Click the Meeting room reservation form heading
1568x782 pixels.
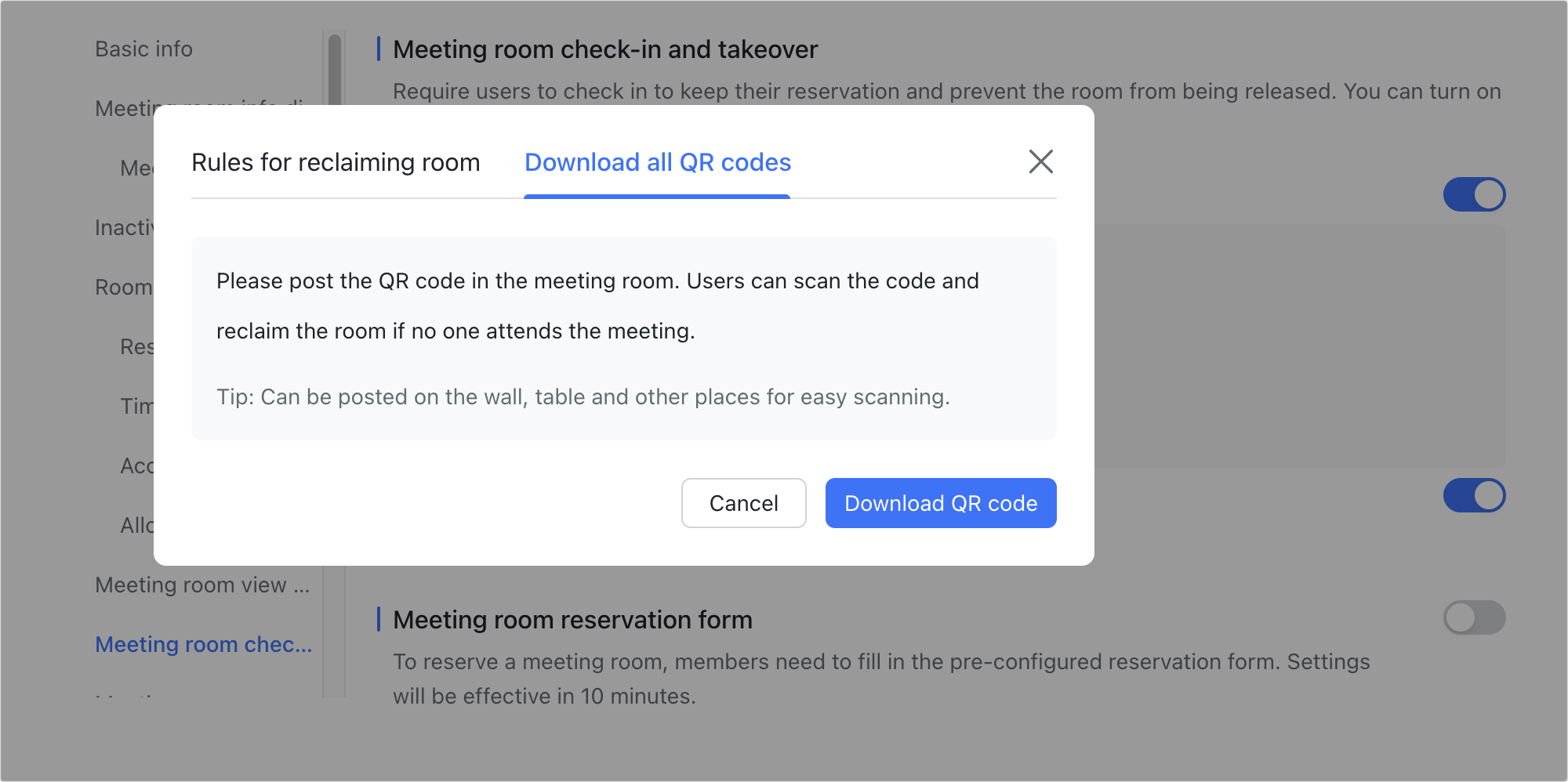click(x=572, y=619)
